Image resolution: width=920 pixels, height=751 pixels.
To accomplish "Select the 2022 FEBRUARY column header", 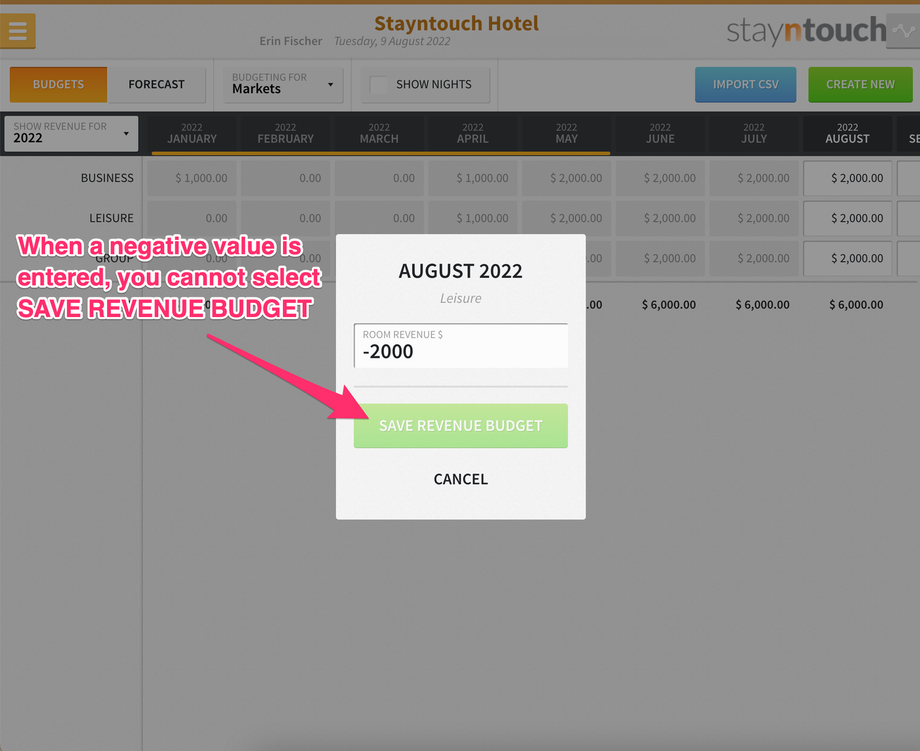I will 285,133.
